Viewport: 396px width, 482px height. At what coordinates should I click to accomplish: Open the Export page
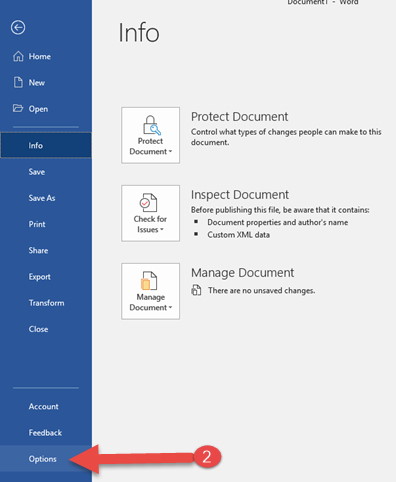(46, 277)
